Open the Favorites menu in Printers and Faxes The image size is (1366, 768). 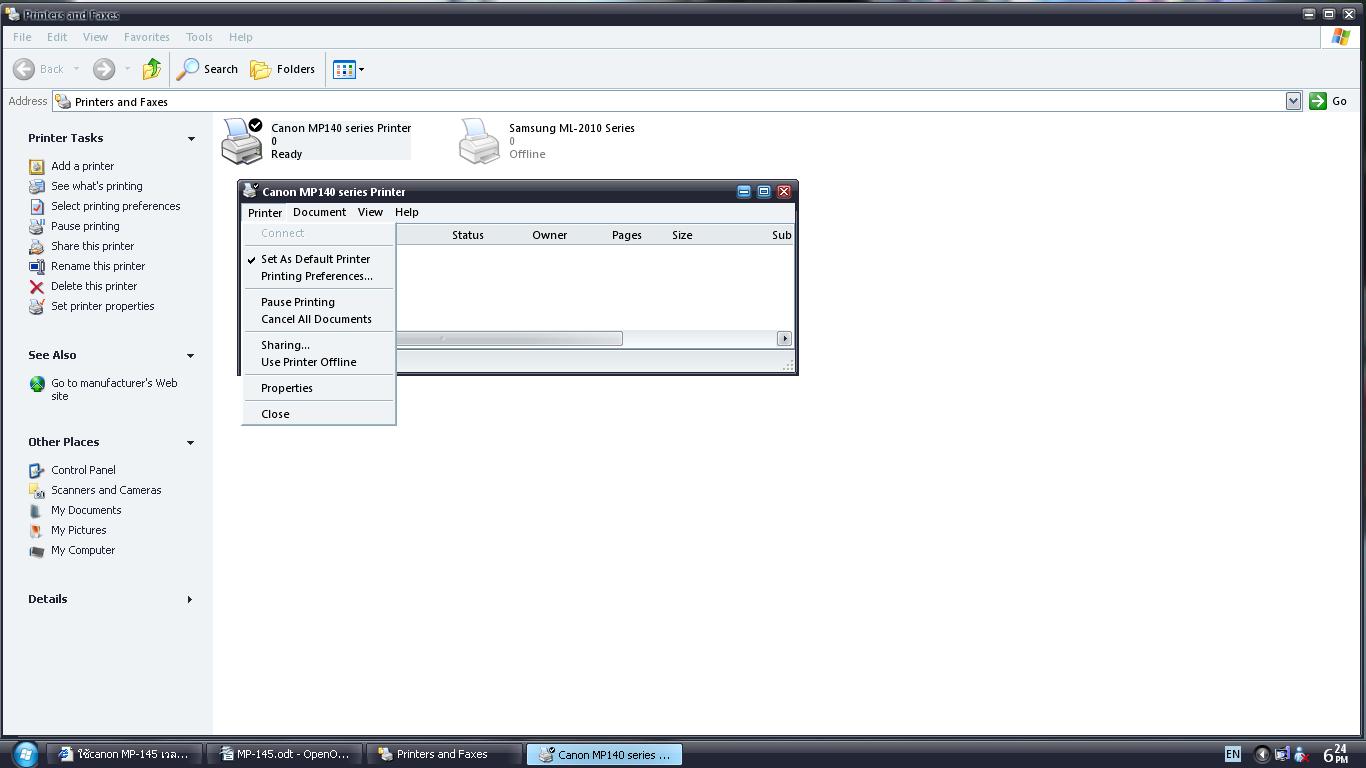point(146,37)
